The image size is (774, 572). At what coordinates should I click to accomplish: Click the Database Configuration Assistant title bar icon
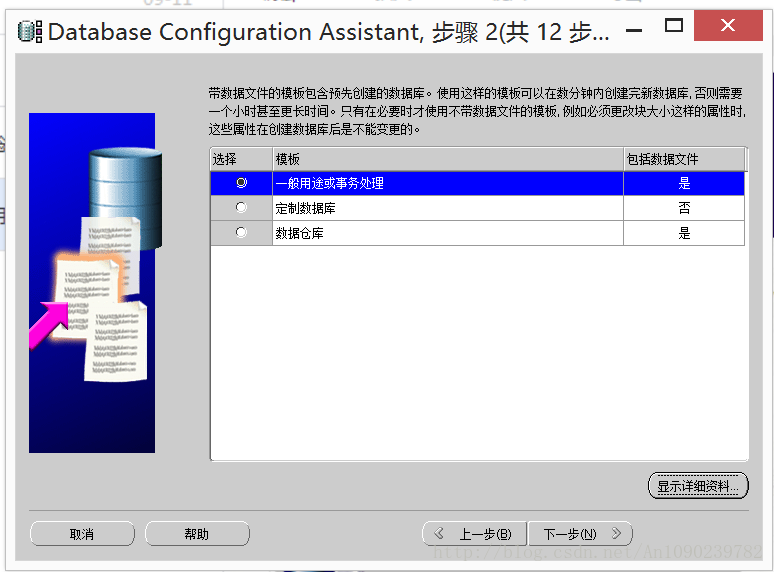click(x=30, y=32)
